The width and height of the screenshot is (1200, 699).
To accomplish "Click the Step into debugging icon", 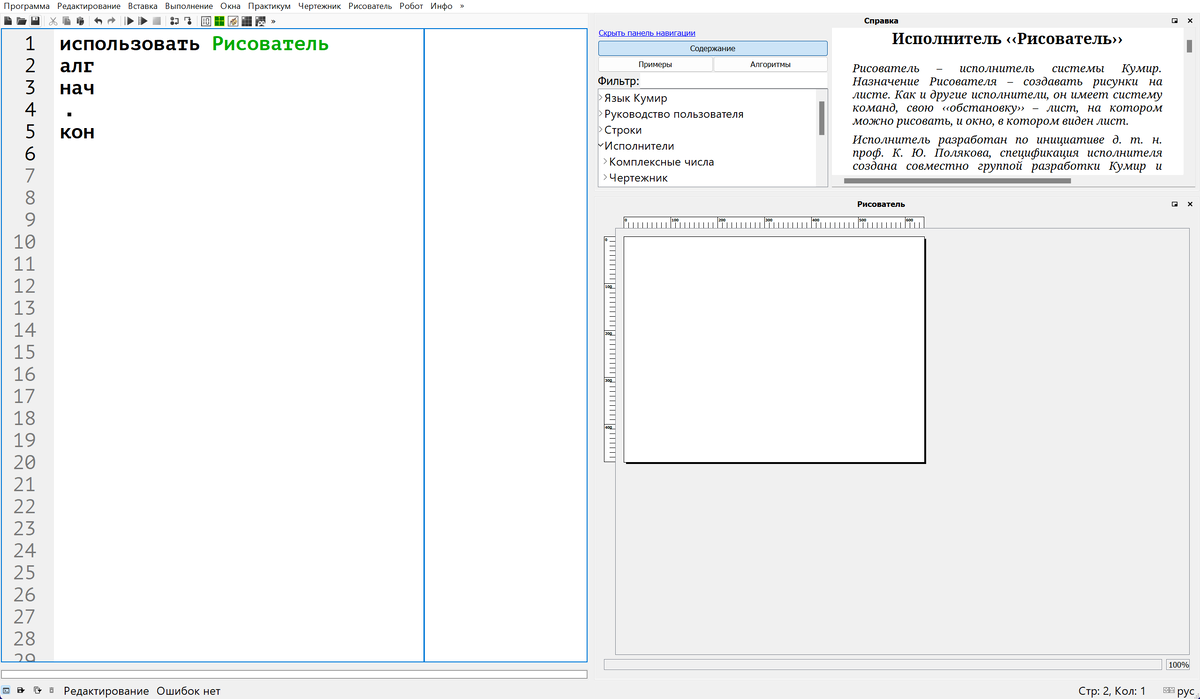I will [188, 21].
